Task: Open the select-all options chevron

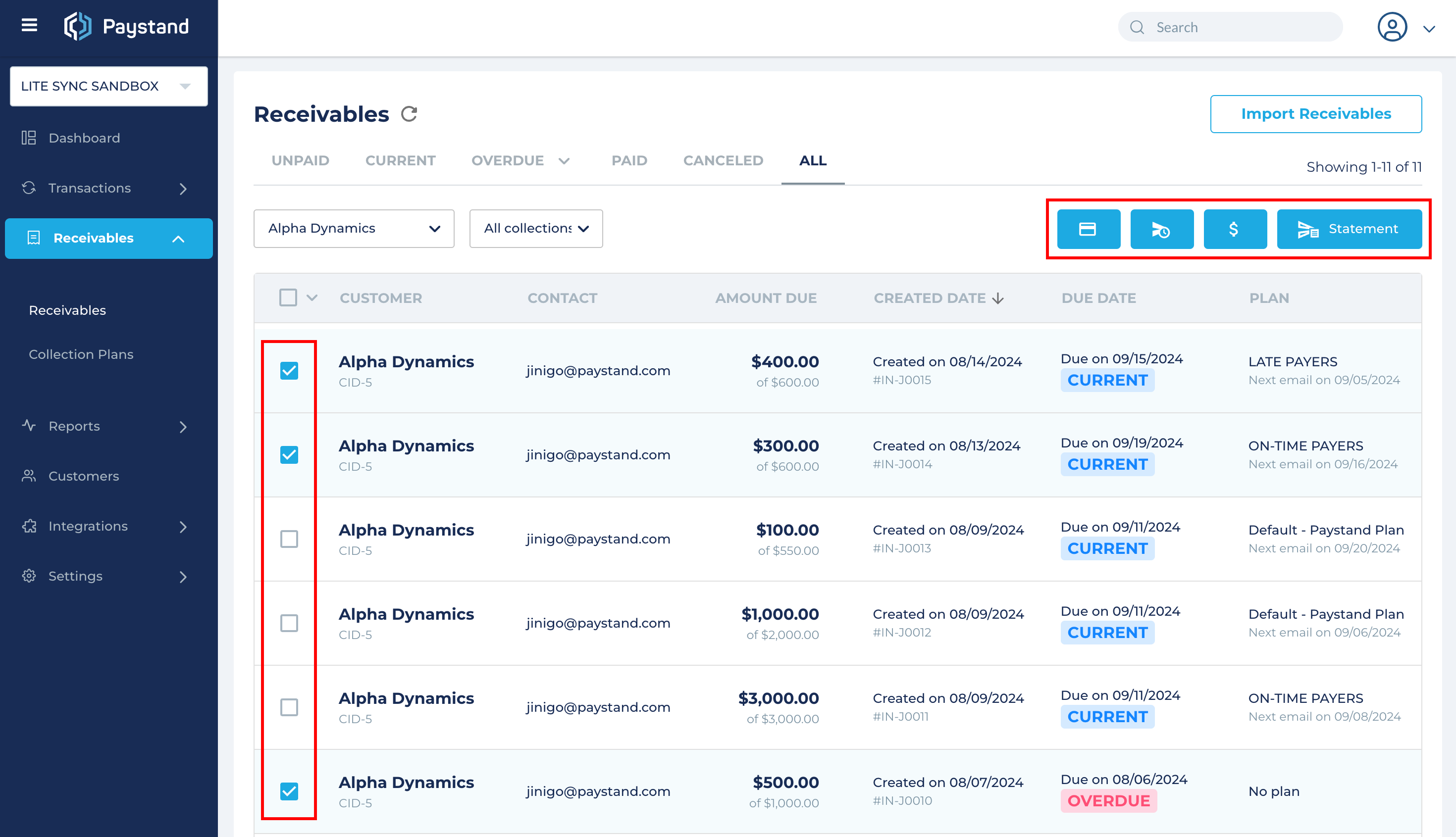Action: 312,298
